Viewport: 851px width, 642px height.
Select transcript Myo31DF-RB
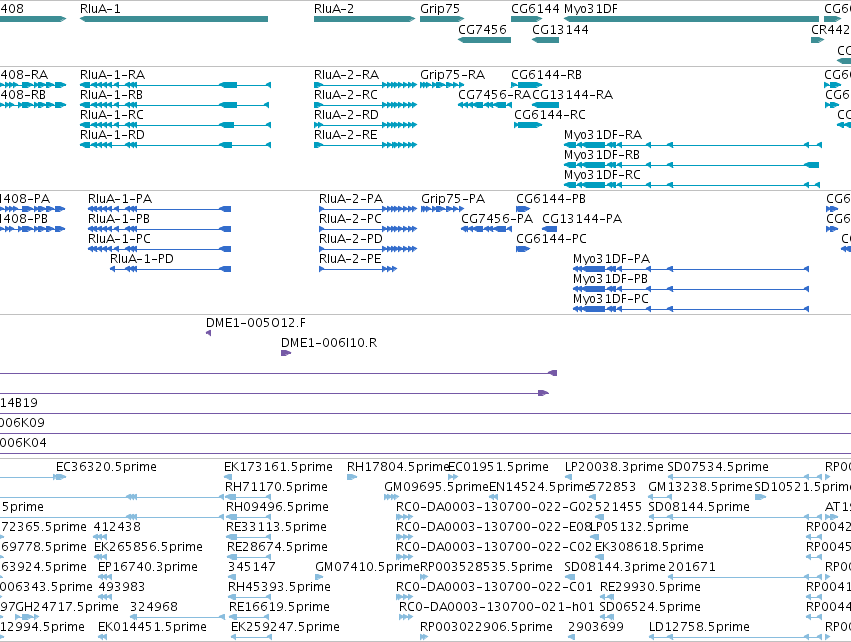(x=602, y=155)
